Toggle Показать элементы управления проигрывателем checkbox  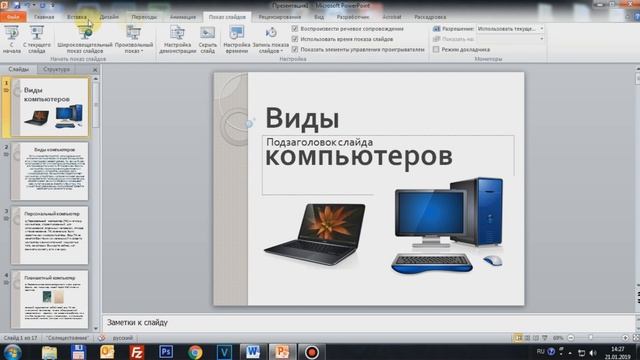(295, 49)
